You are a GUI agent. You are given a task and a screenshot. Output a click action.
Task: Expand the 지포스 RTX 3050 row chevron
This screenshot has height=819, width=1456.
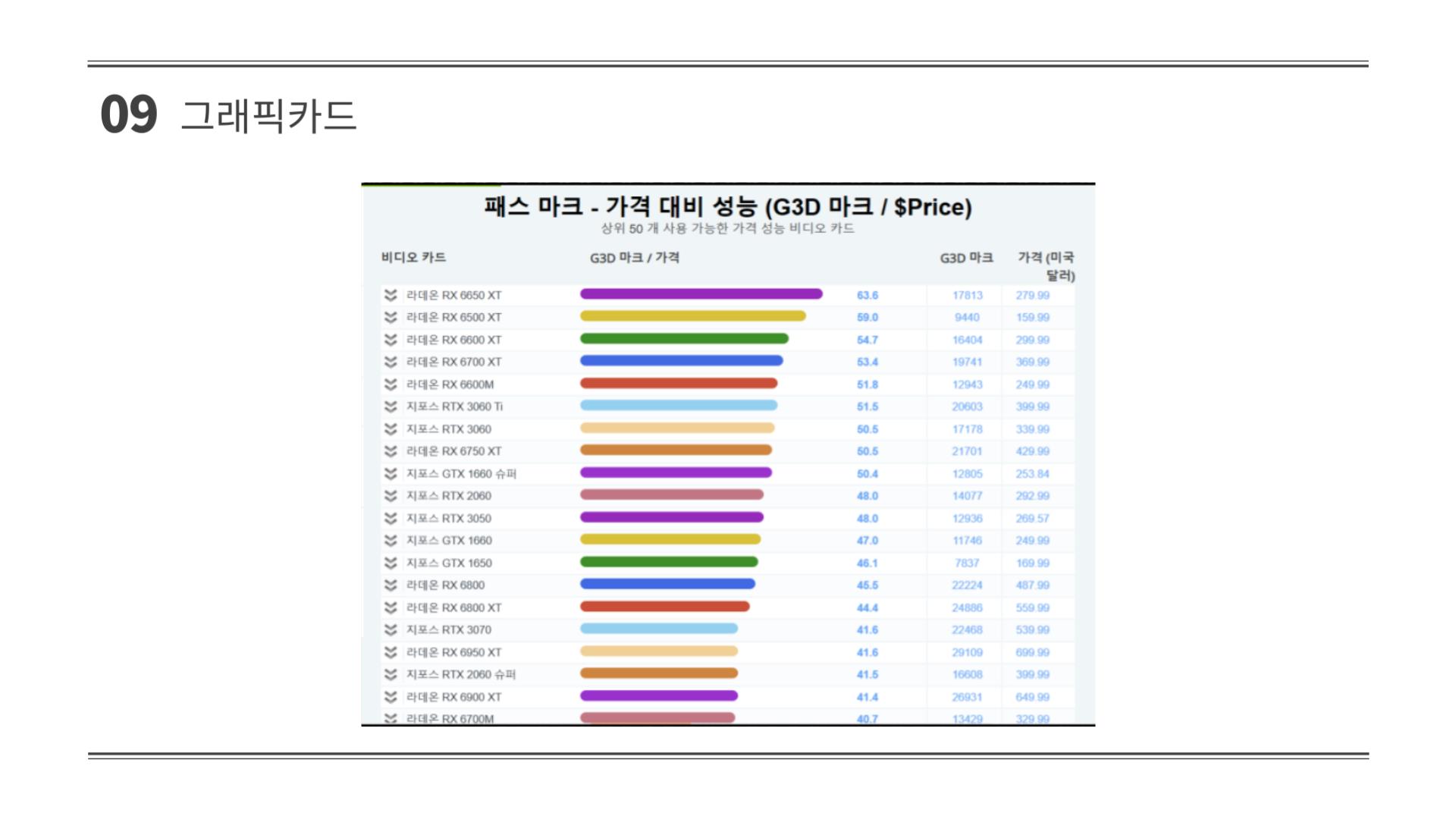[391, 519]
